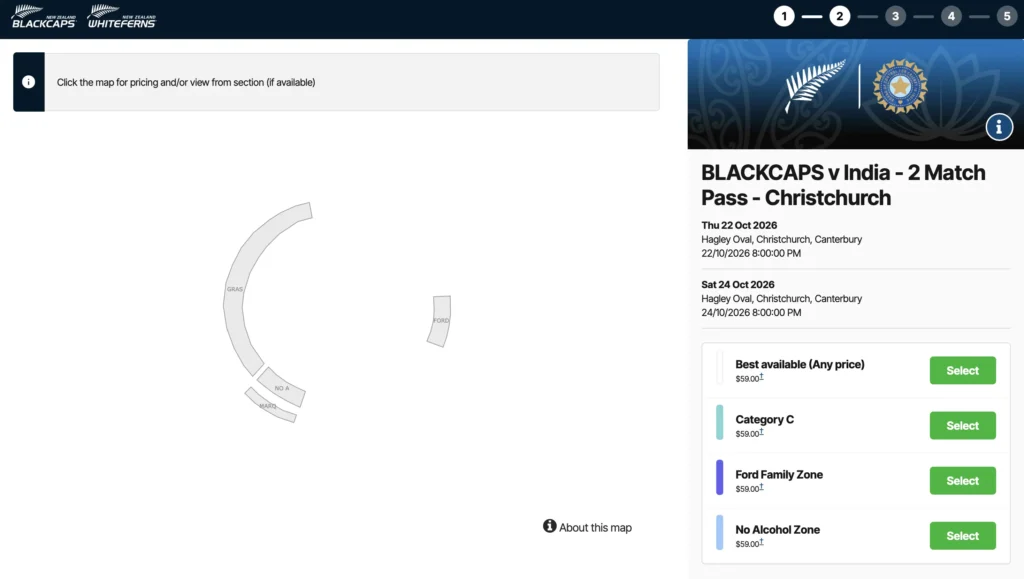Open the About this map link
1024x579 pixels.
coord(595,527)
